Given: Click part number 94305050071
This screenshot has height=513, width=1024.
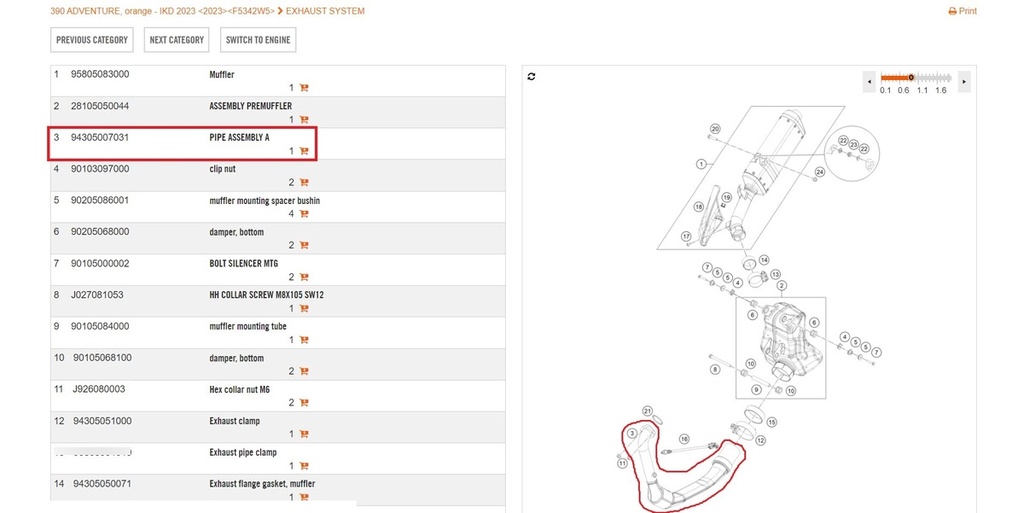Looking at the screenshot, I should pos(103,484).
